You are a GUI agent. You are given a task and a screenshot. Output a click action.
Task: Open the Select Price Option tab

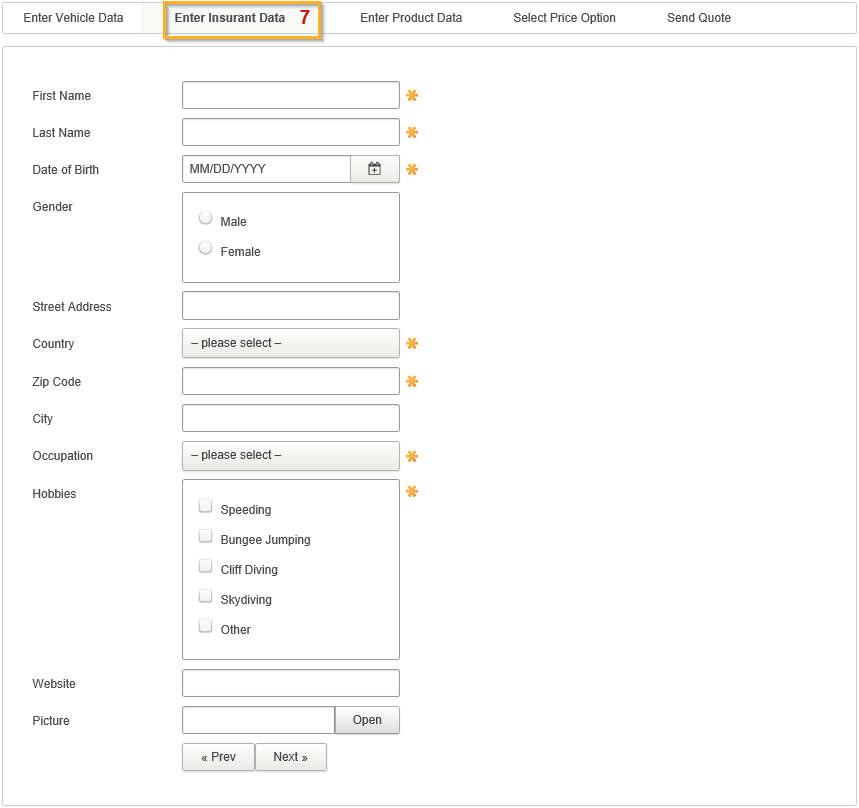pyautogui.click(x=564, y=18)
